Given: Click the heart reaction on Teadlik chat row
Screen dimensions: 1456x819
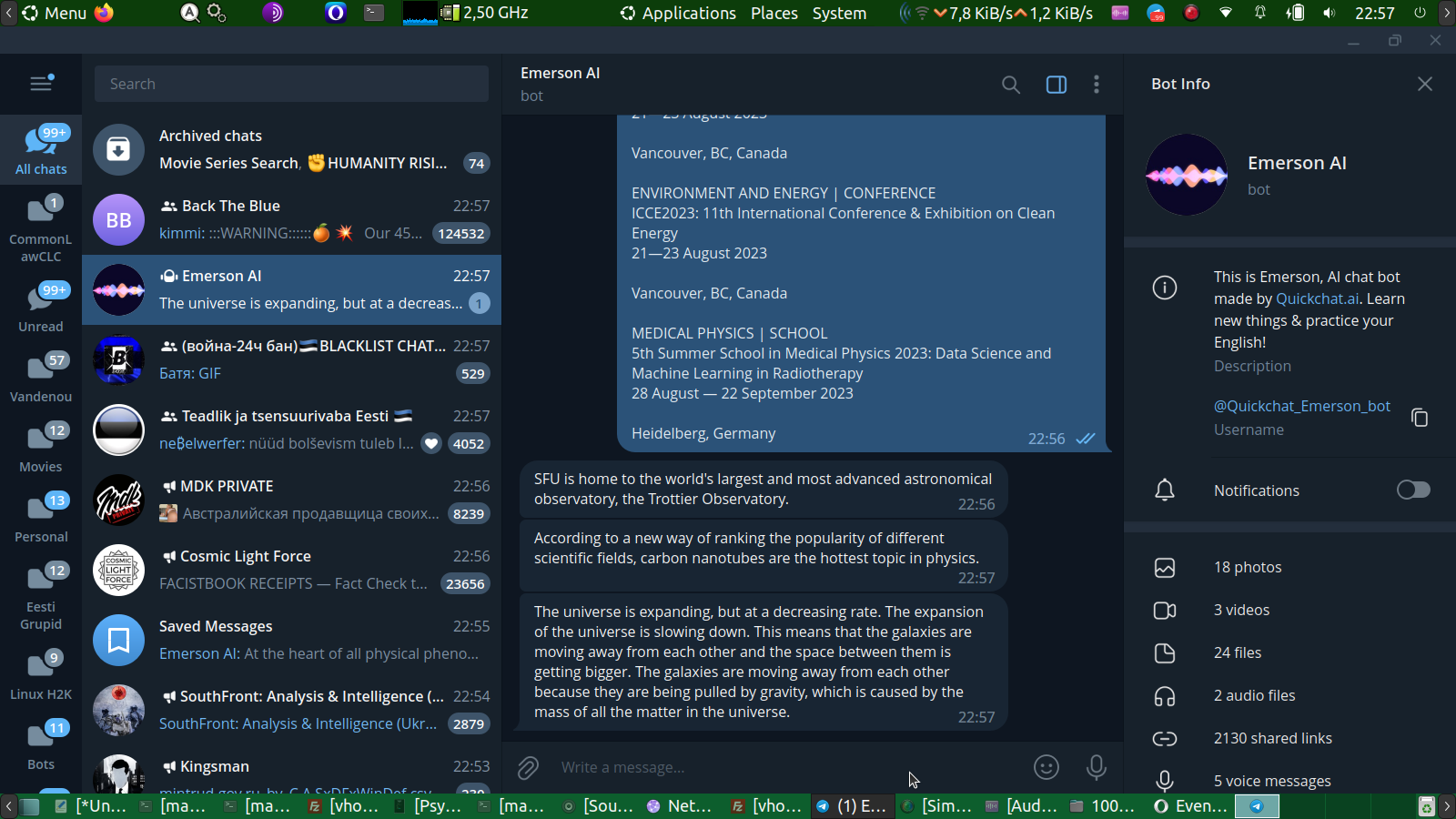Looking at the screenshot, I should click(431, 443).
